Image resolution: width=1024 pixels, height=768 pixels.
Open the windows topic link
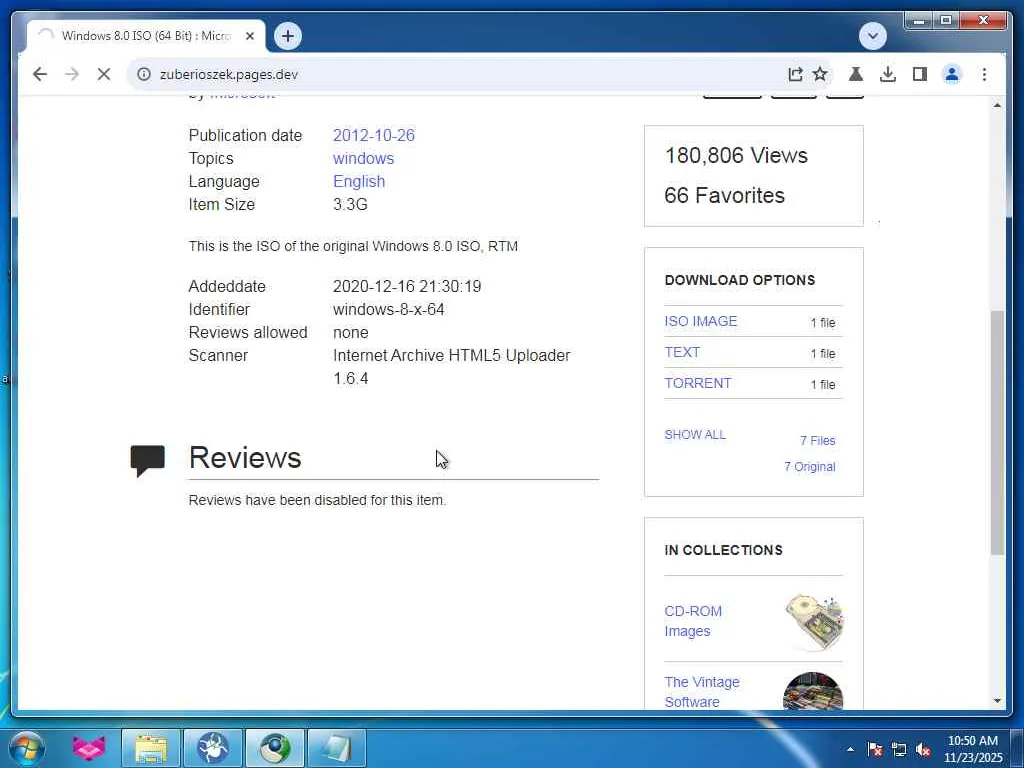pos(363,159)
